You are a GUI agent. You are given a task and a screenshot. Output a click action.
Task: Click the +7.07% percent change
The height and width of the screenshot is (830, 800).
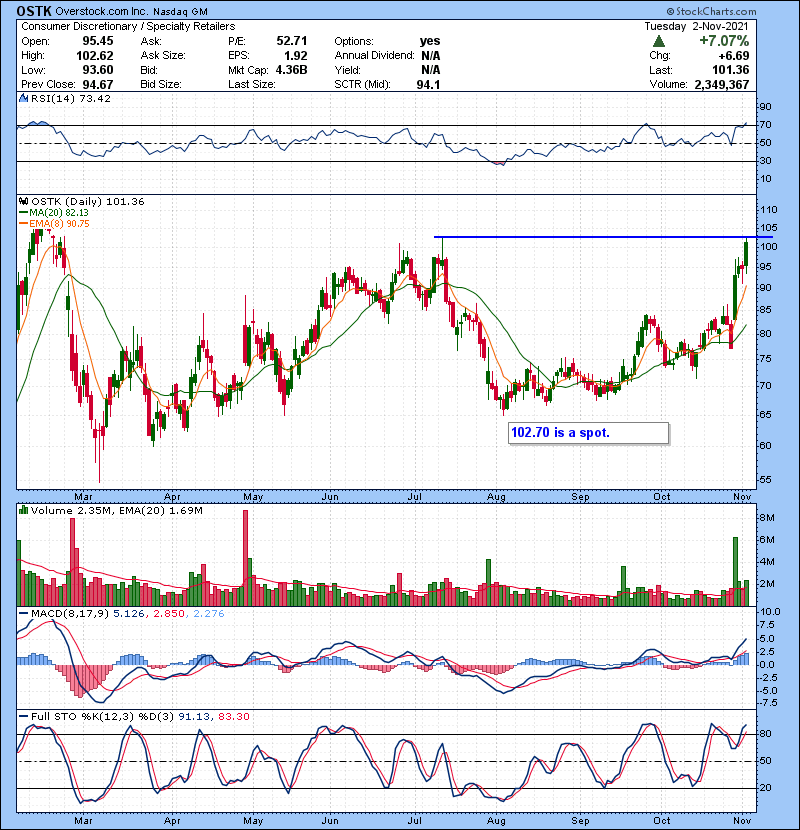tap(724, 41)
